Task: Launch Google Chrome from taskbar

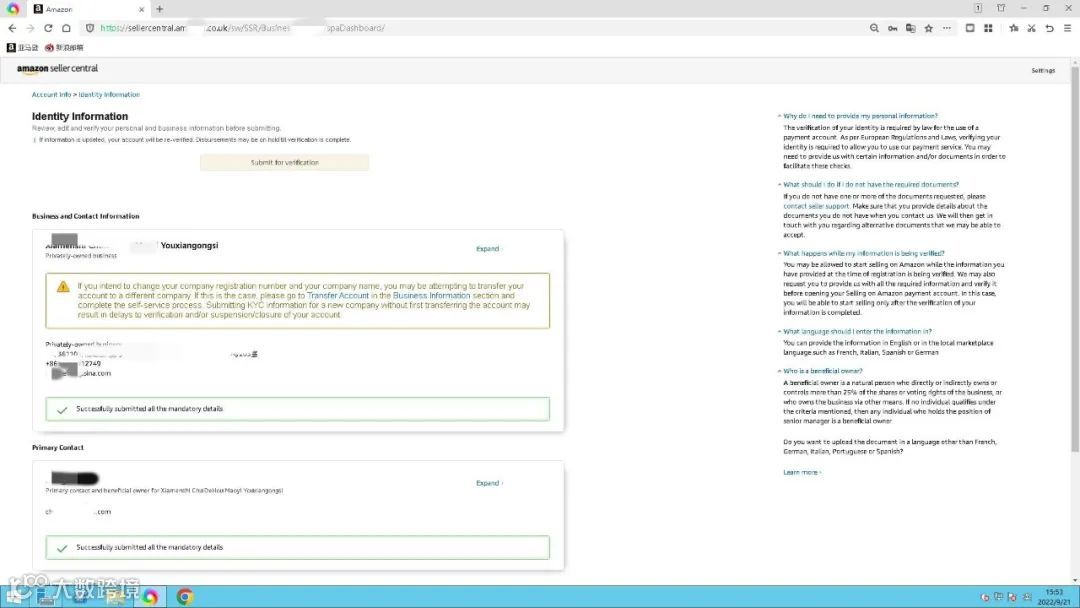Action: point(185,596)
